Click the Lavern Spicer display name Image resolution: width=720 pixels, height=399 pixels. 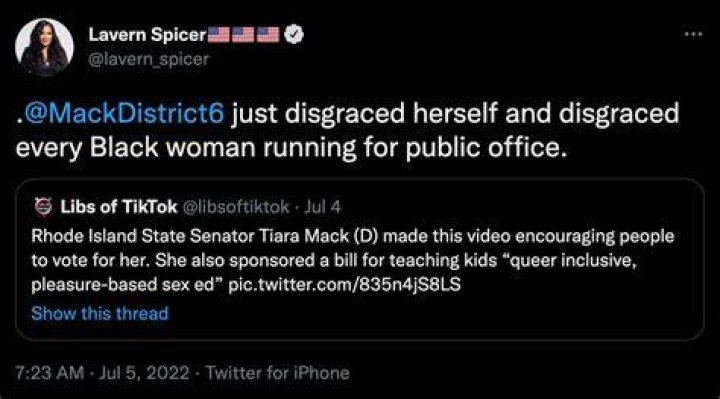[147, 34]
